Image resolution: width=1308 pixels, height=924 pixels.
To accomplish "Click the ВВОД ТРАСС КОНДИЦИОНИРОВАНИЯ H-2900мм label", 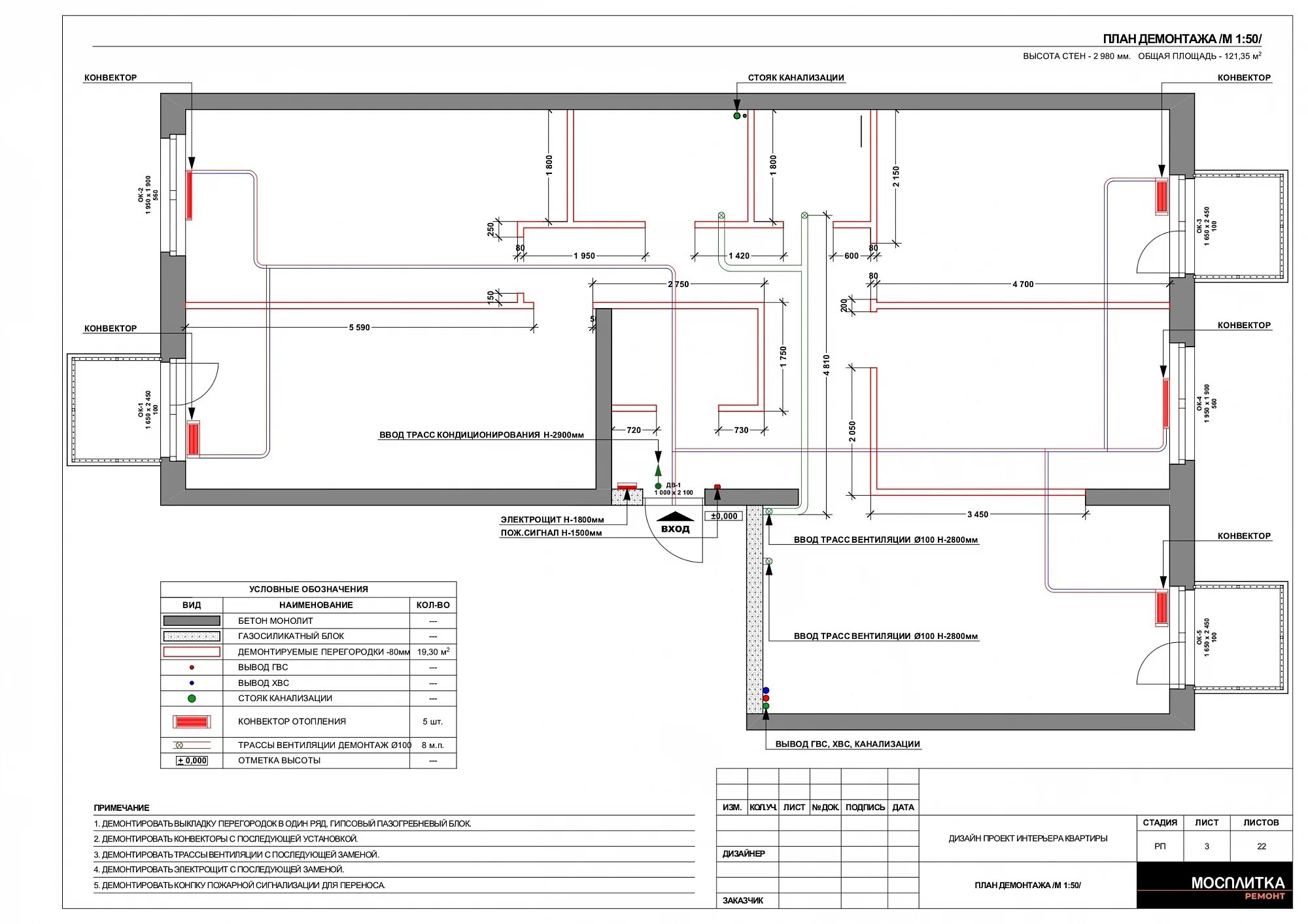I will [x=481, y=435].
